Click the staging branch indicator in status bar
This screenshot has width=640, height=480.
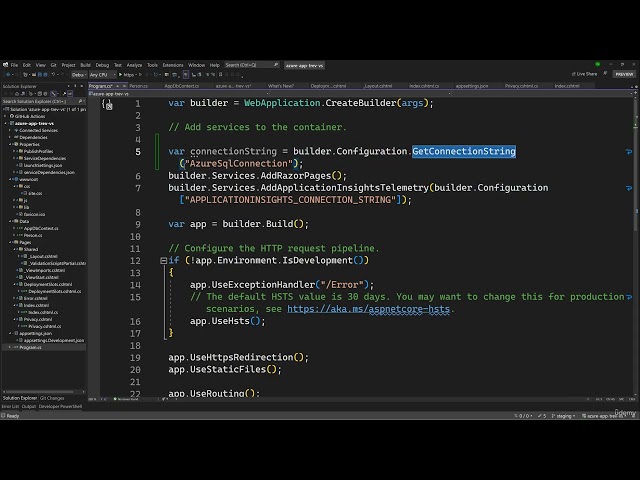click(563, 416)
